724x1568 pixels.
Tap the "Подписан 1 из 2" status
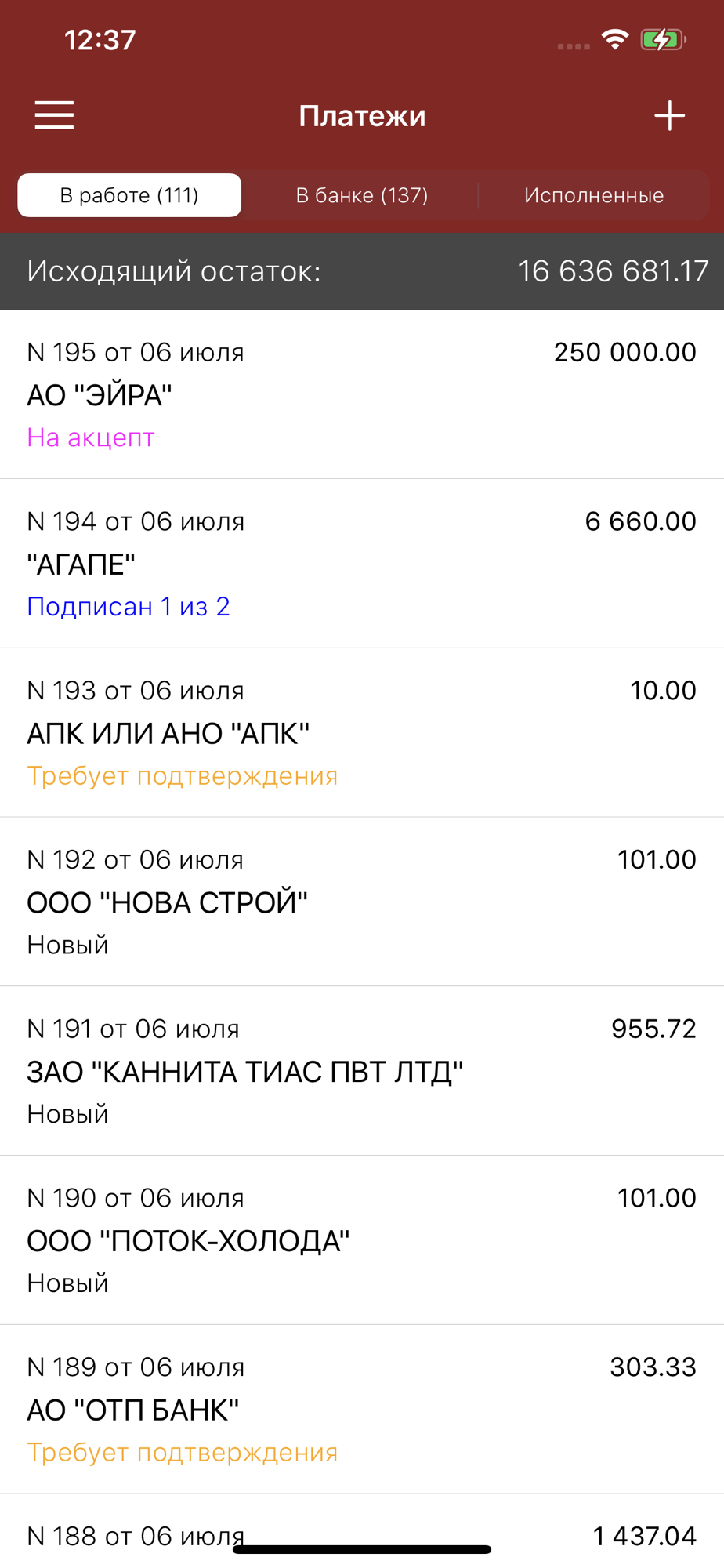(129, 607)
